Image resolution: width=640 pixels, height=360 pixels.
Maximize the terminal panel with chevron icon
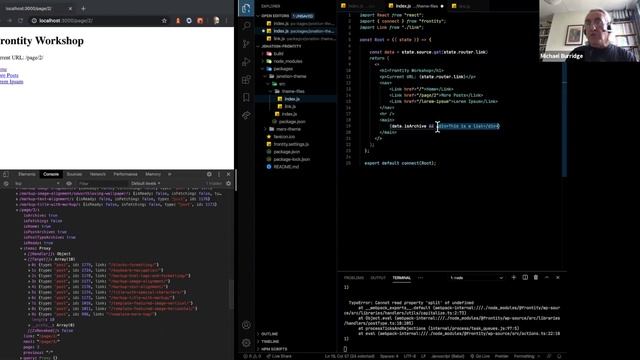547,278
